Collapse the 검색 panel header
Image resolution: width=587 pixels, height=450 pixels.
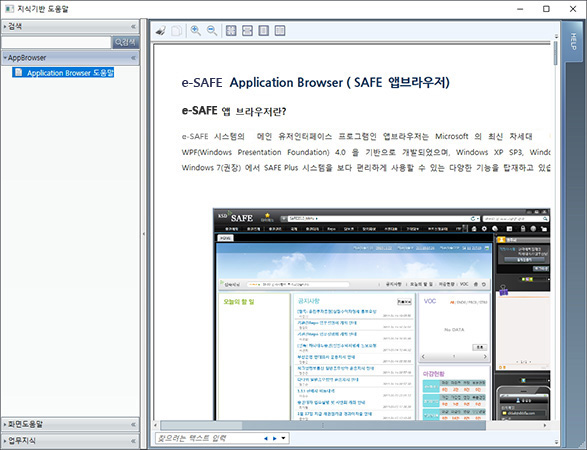click(x=70, y=26)
